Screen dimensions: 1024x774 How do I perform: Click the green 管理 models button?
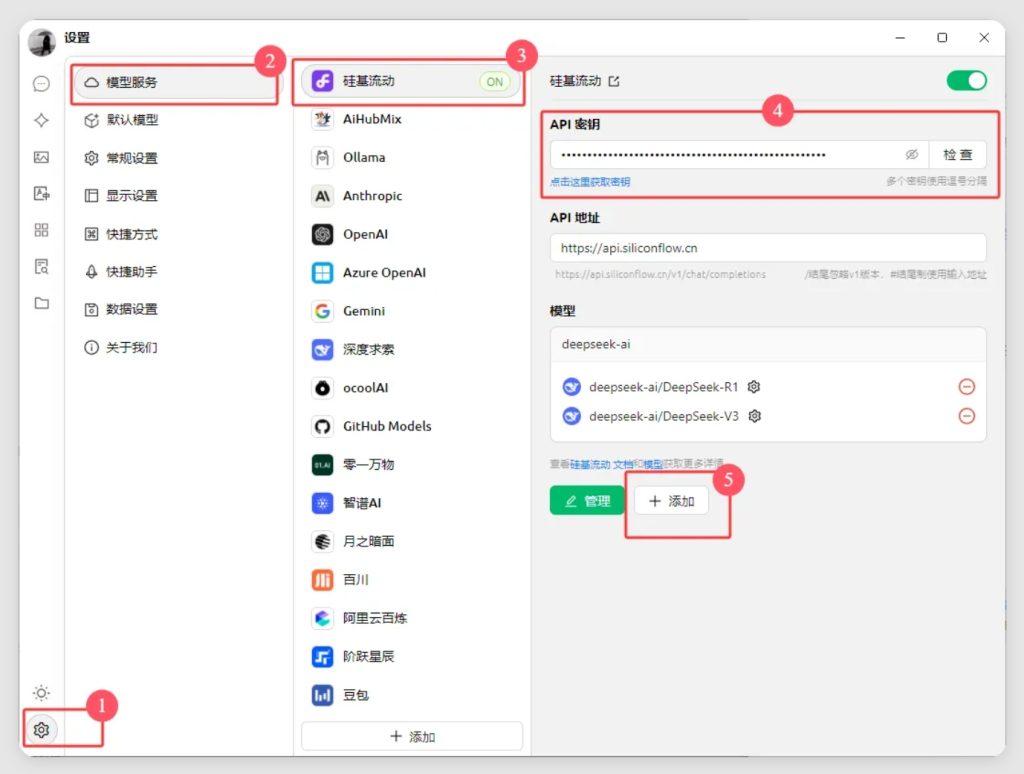[x=587, y=501]
